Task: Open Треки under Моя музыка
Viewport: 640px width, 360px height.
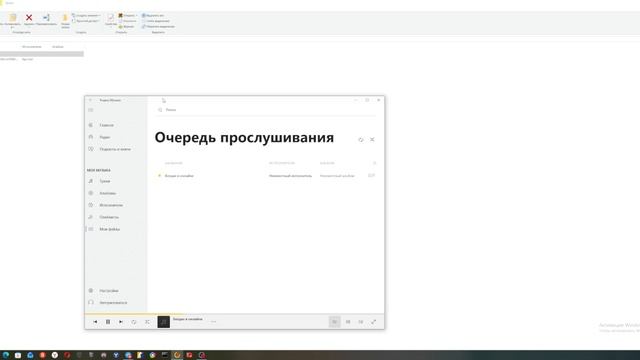Action: [105, 181]
